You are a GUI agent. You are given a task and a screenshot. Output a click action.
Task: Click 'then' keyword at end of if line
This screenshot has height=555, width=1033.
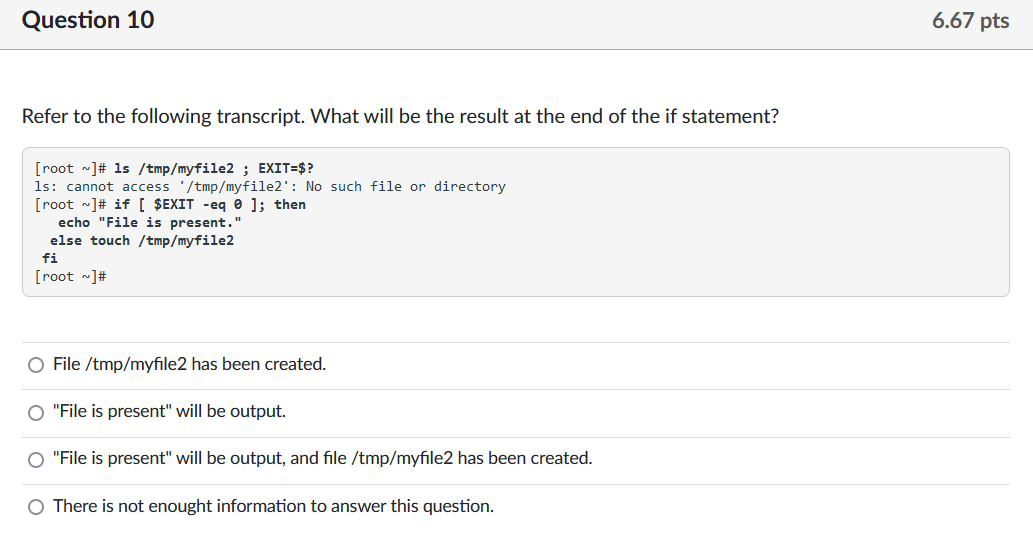pos(290,204)
